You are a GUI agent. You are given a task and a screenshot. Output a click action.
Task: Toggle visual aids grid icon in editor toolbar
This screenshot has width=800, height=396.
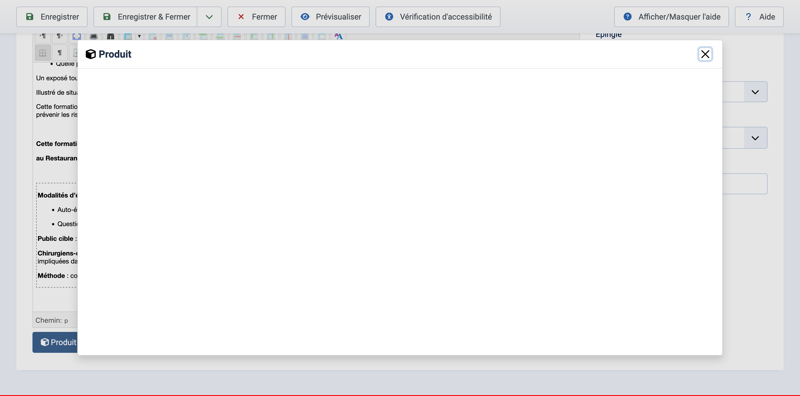[43, 53]
